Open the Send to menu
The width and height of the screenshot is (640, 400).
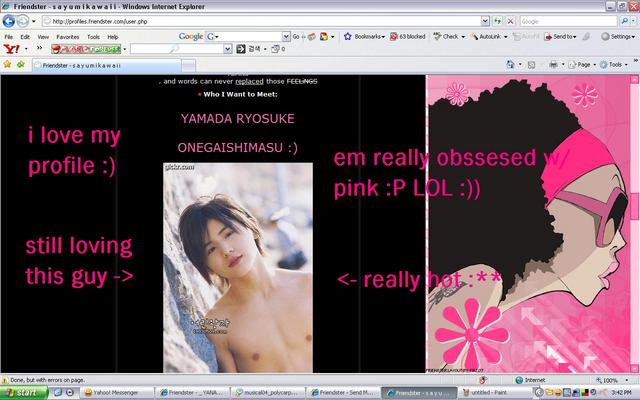tap(560, 37)
